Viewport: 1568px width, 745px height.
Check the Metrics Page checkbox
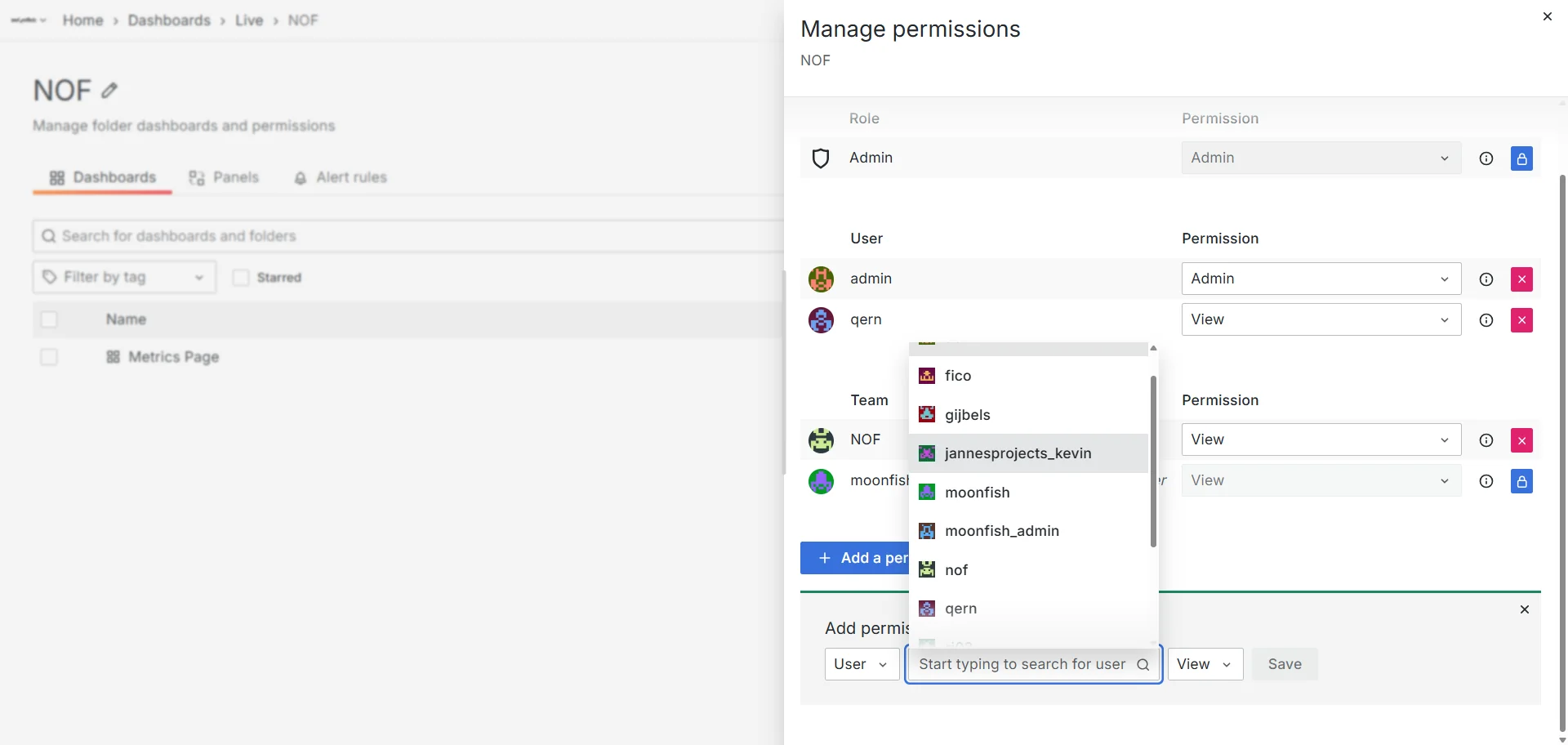[49, 357]
